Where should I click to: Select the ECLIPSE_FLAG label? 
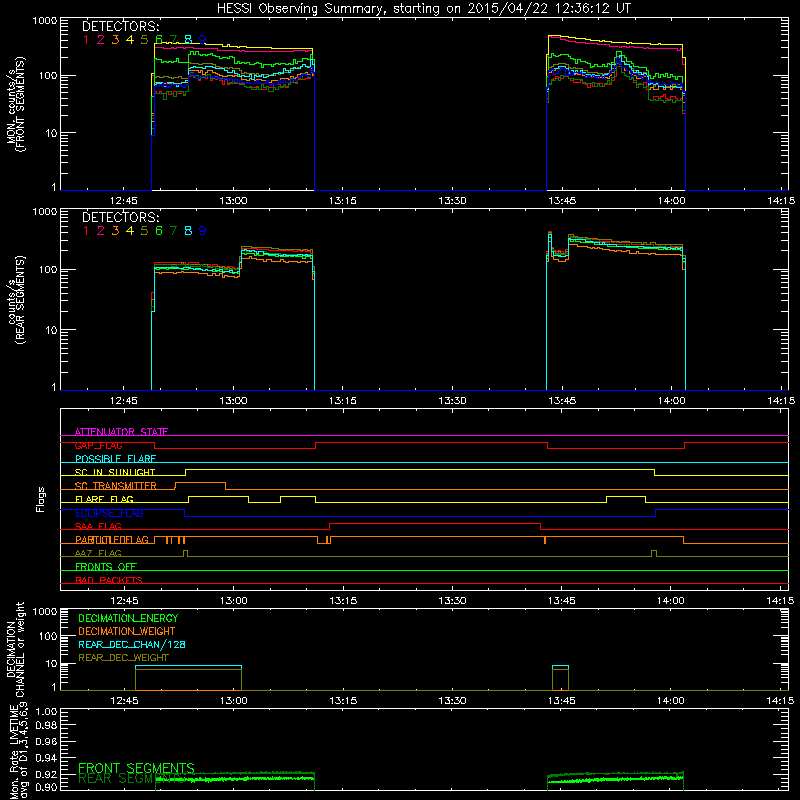click(109, 513)
